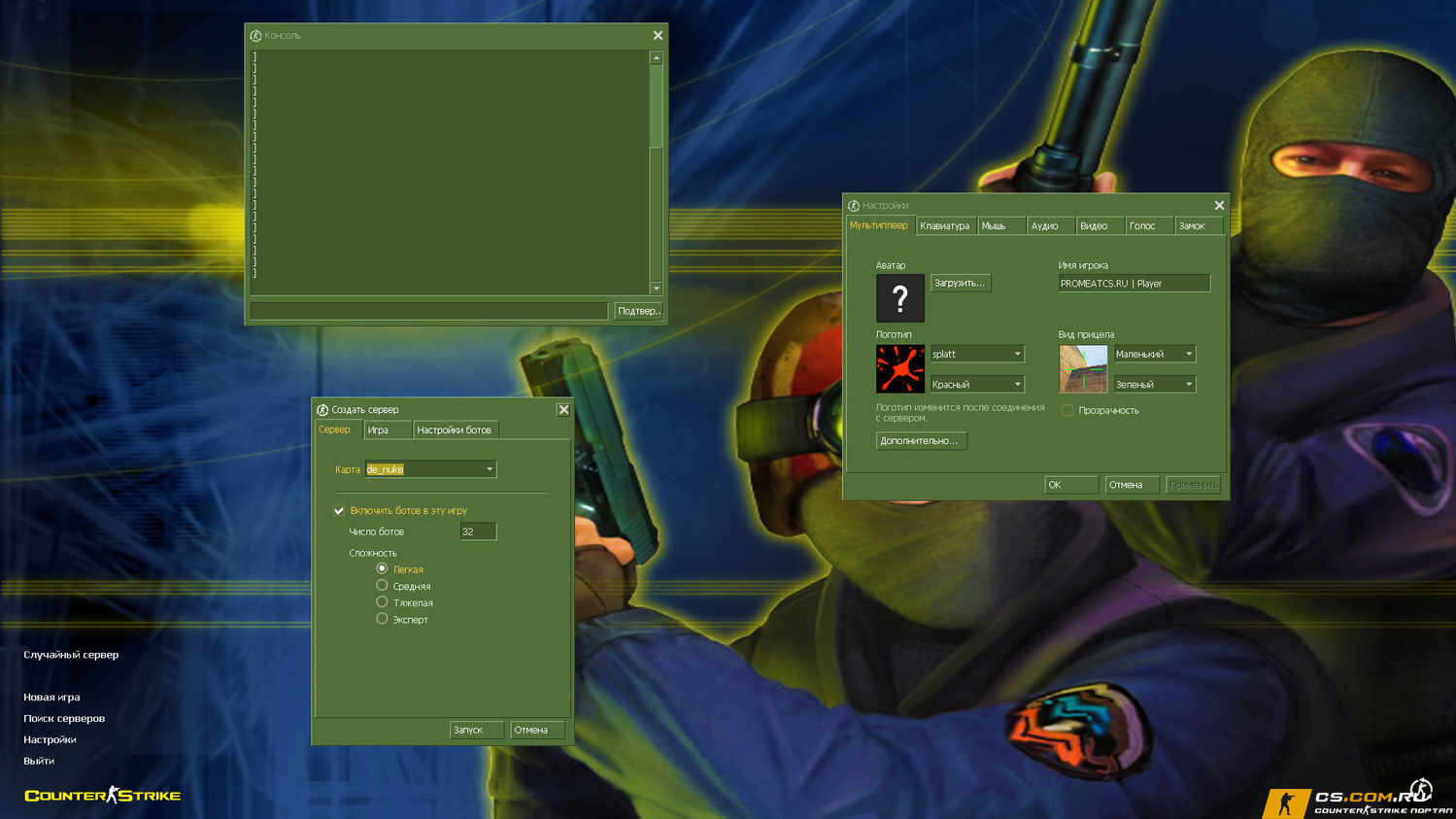The width and height of the screenshot is (1456, 819).
Task: Switch to the Игра tab
Action: [388, 430]
